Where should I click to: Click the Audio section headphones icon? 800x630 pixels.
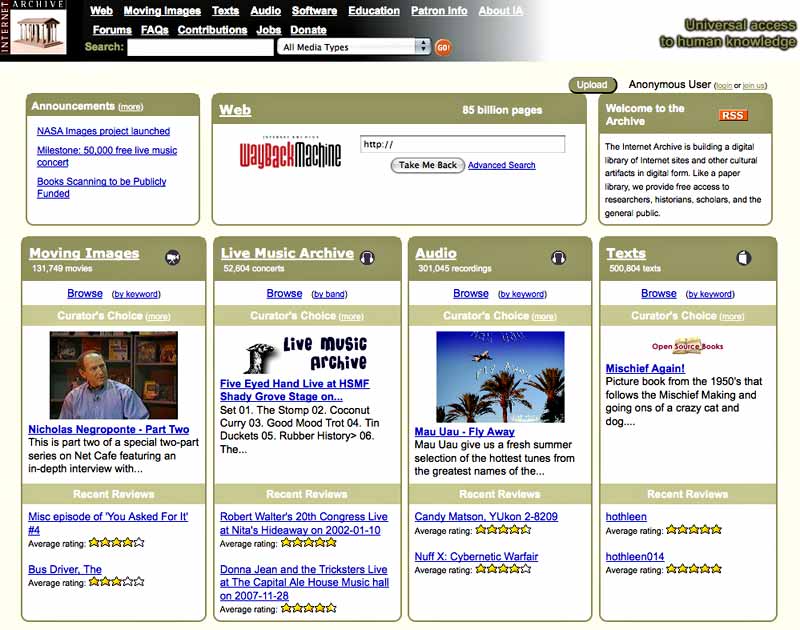558,257
